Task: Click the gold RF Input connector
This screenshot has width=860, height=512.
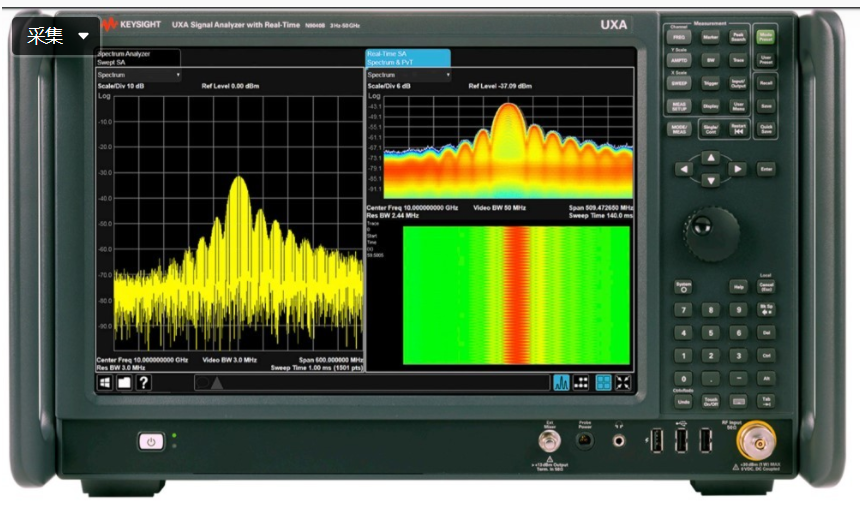Action: (756, 441)
